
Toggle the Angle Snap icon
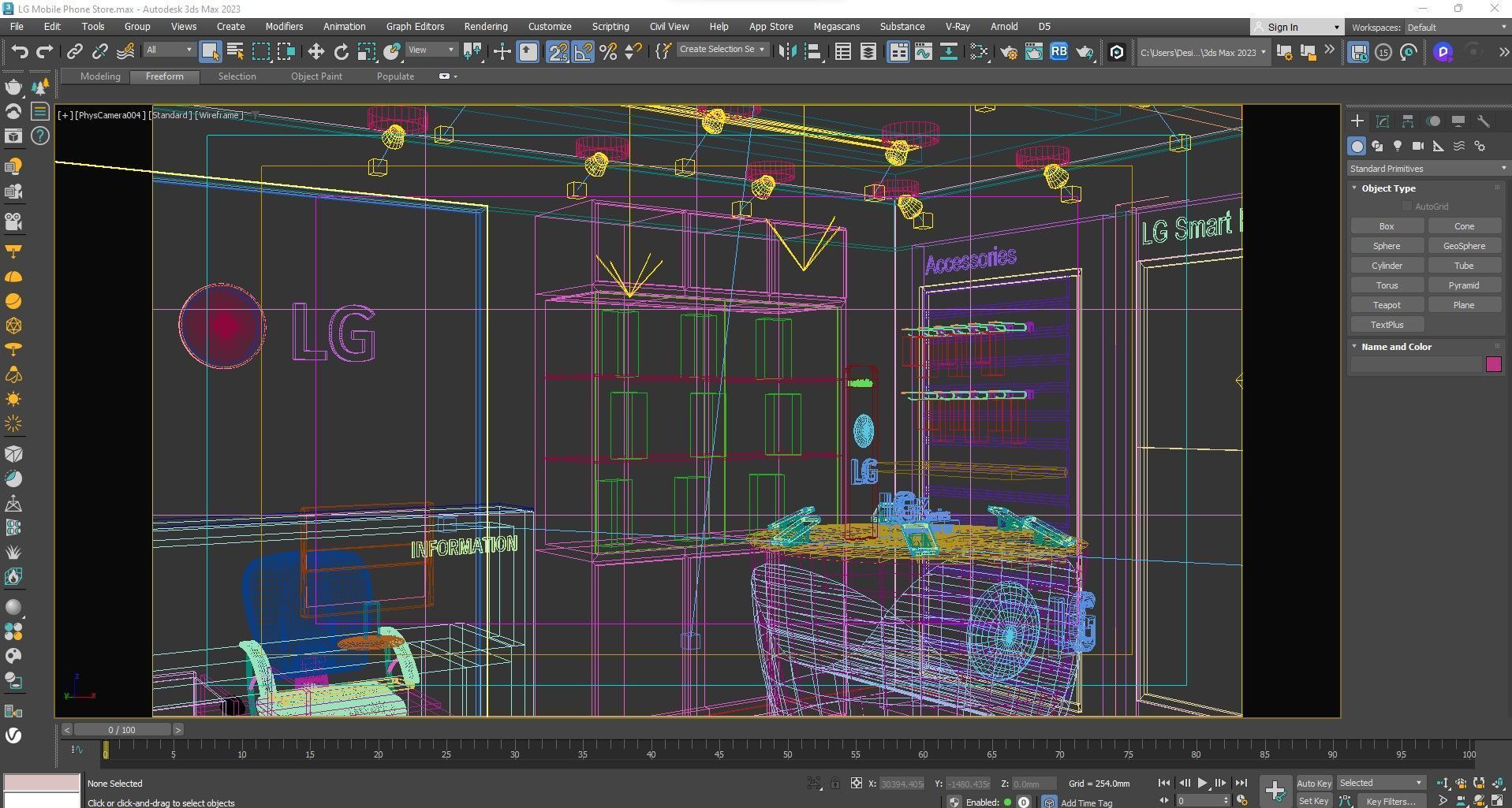click(583, 52)
